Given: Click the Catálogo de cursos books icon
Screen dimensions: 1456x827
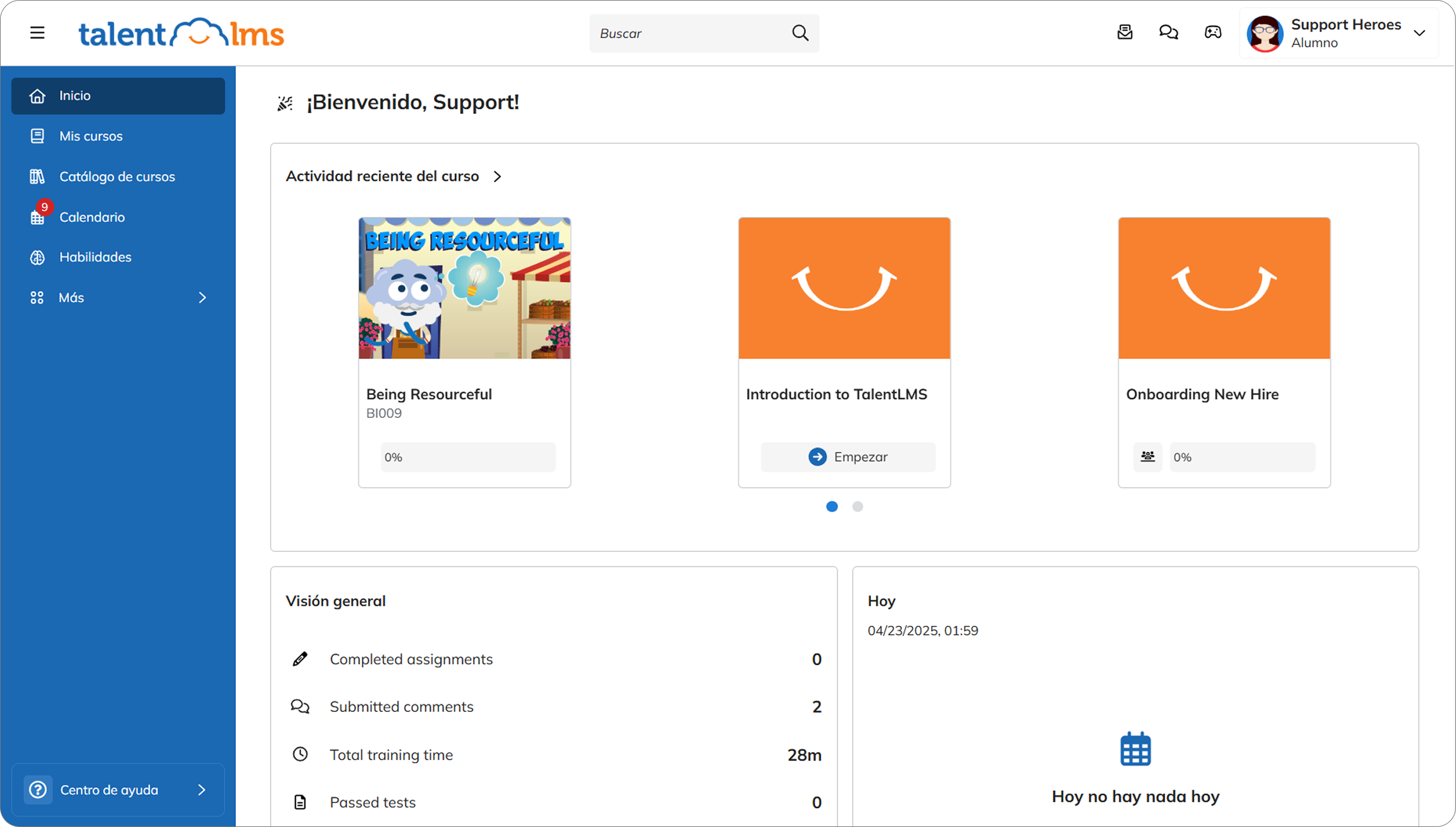Looking at the screenshot, I should click(x=37, y=176).
